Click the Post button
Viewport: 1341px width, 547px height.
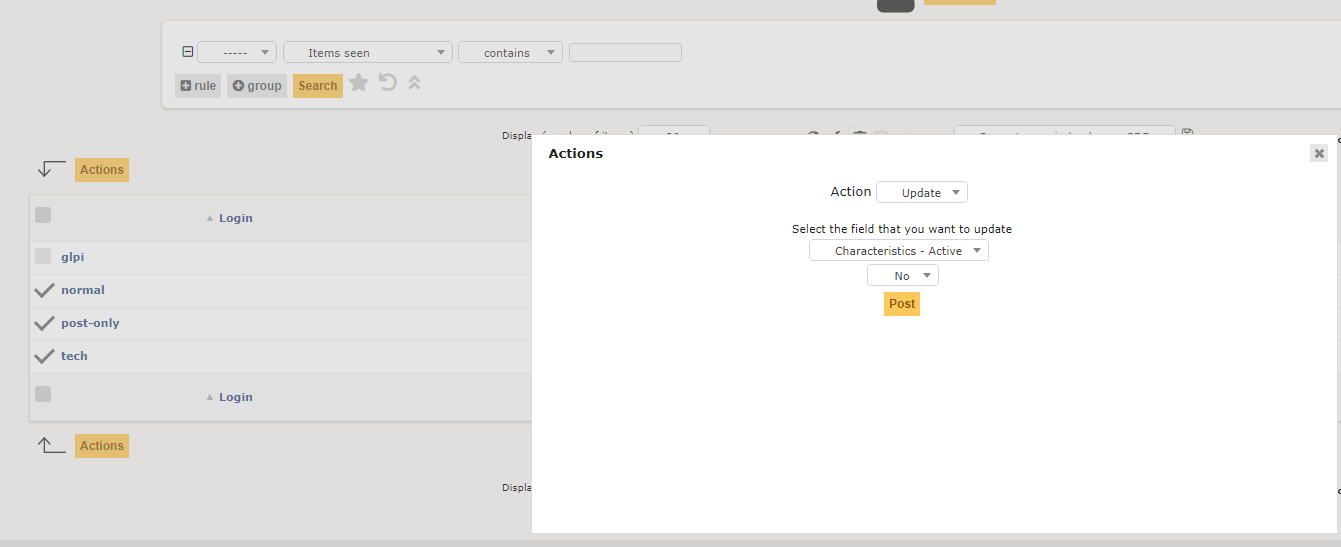[902, 304]
